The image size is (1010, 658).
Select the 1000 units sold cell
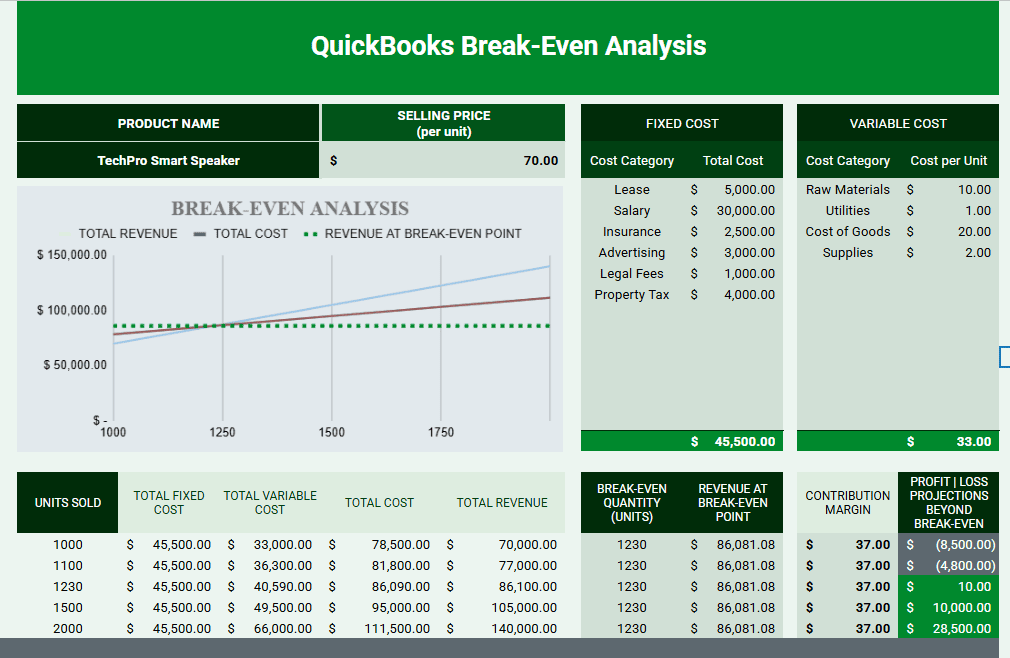point(68,545)
